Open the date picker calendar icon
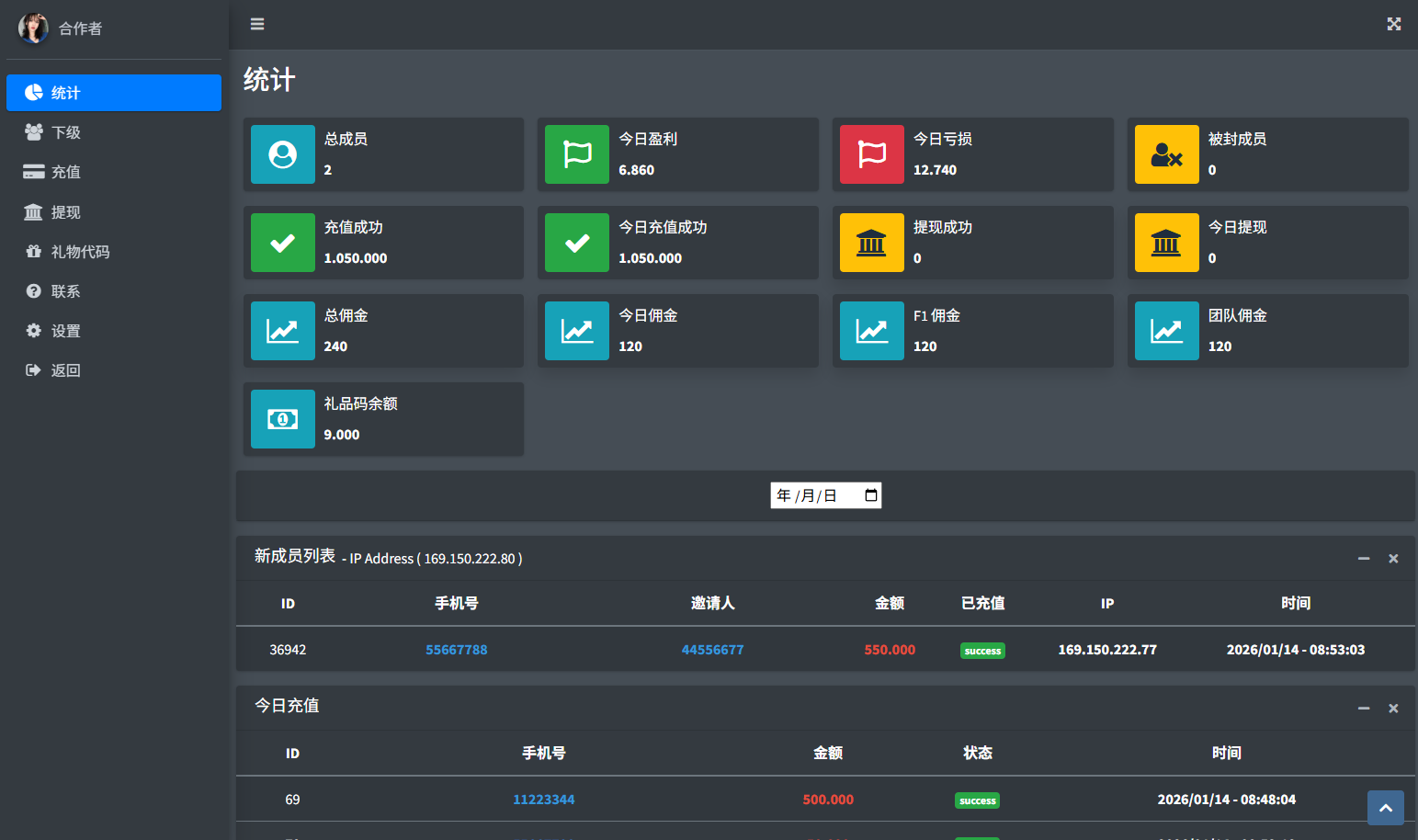 [870, 495]
